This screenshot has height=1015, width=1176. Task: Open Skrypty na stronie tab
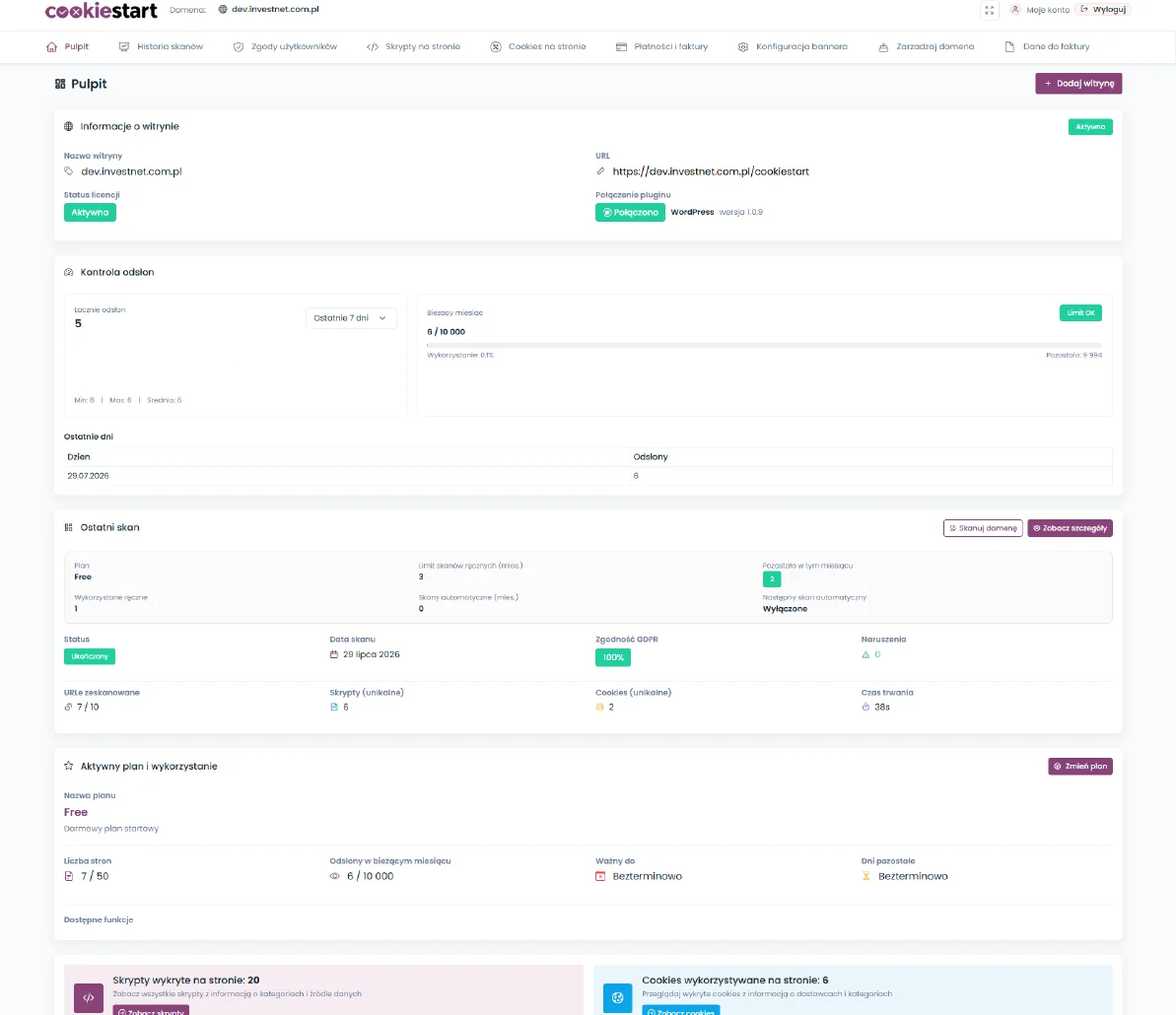pyautogui.click(x=413, y=46)
